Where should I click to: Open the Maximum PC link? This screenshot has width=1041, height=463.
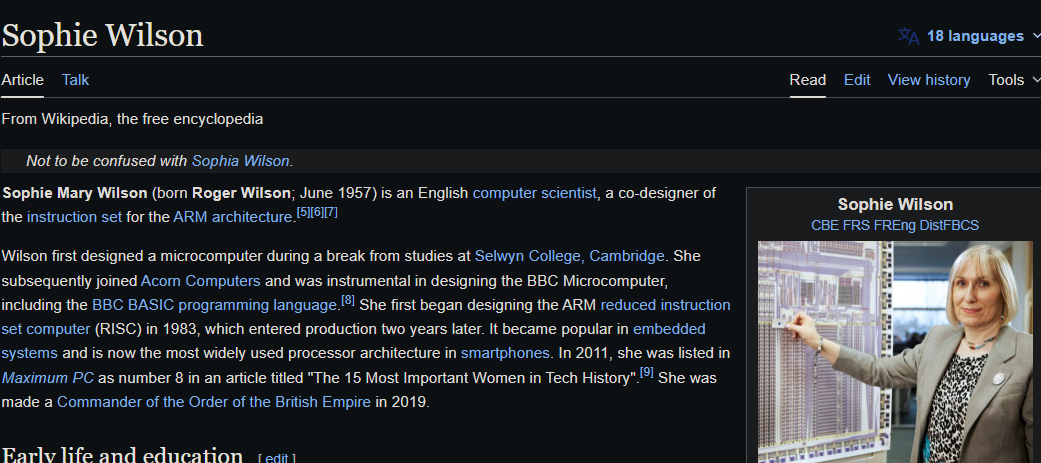coord(48,378)
